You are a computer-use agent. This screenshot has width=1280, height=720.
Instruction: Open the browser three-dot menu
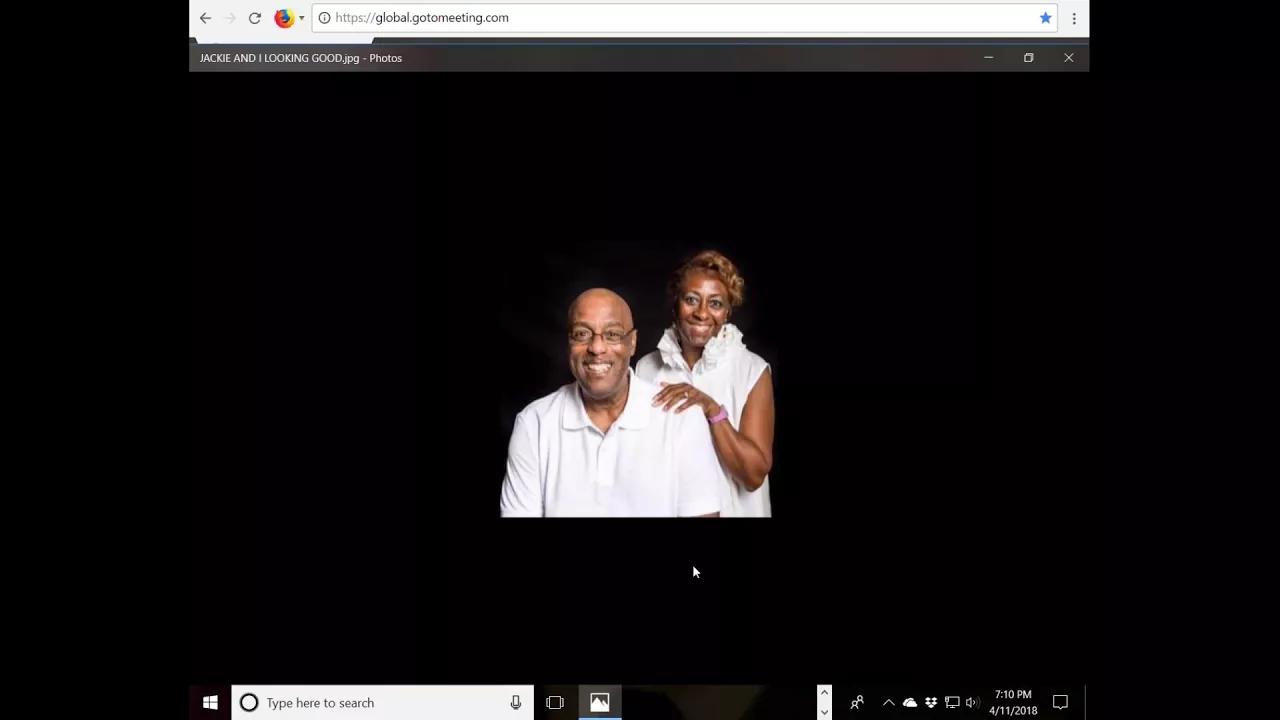click(x=1074, y=18)
